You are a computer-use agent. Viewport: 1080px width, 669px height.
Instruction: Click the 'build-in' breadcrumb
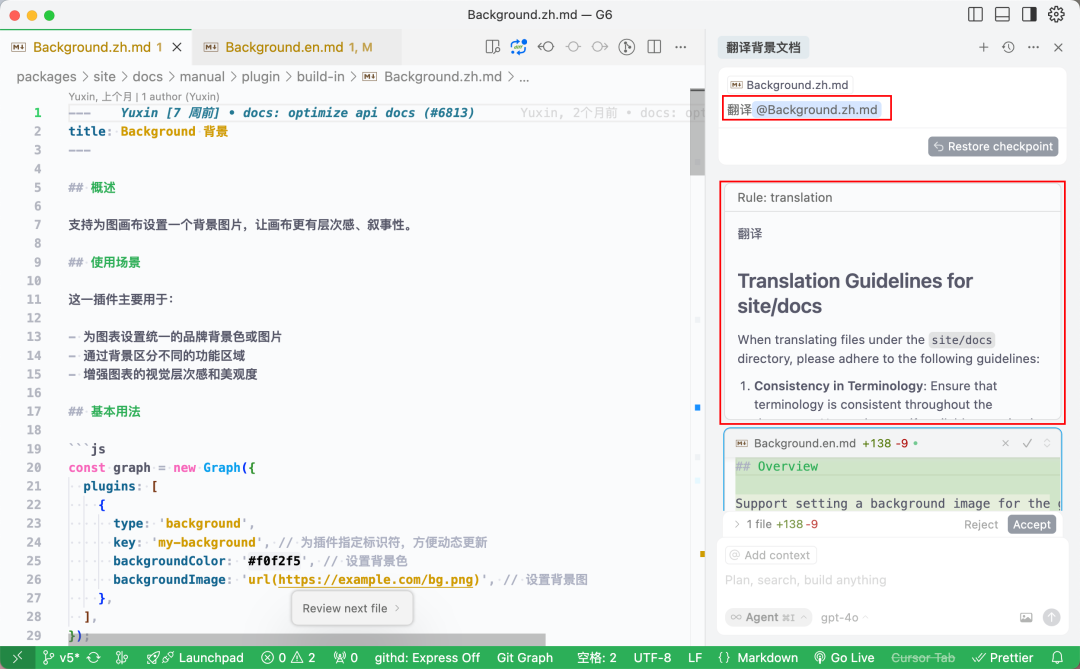coord(320,76)
